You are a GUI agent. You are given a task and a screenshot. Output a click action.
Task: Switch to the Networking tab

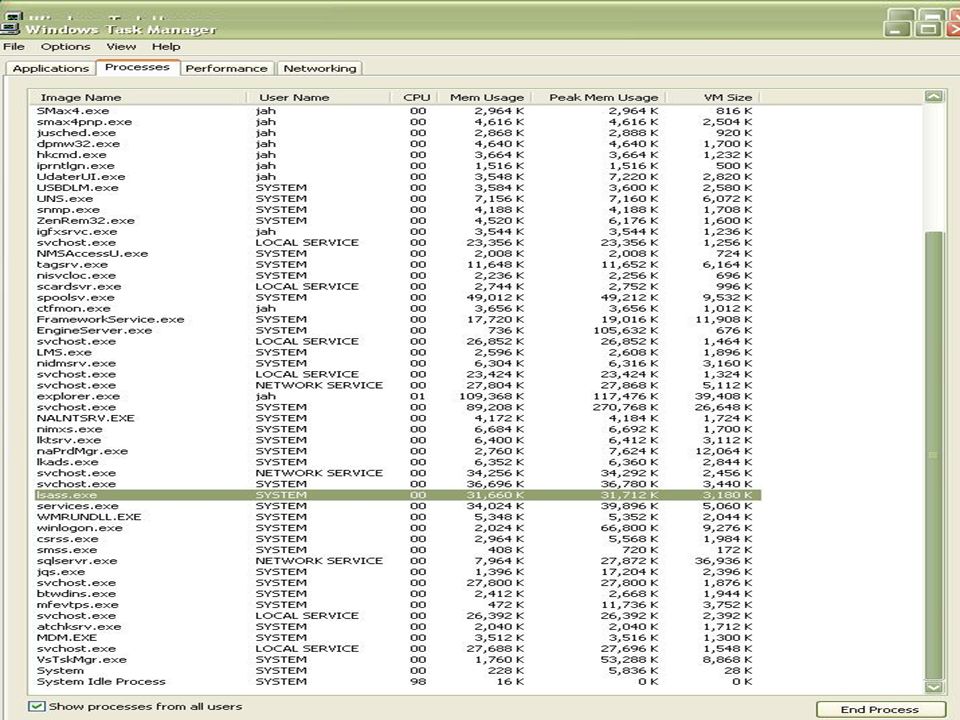pyautogui.click(x=320, y=68)
